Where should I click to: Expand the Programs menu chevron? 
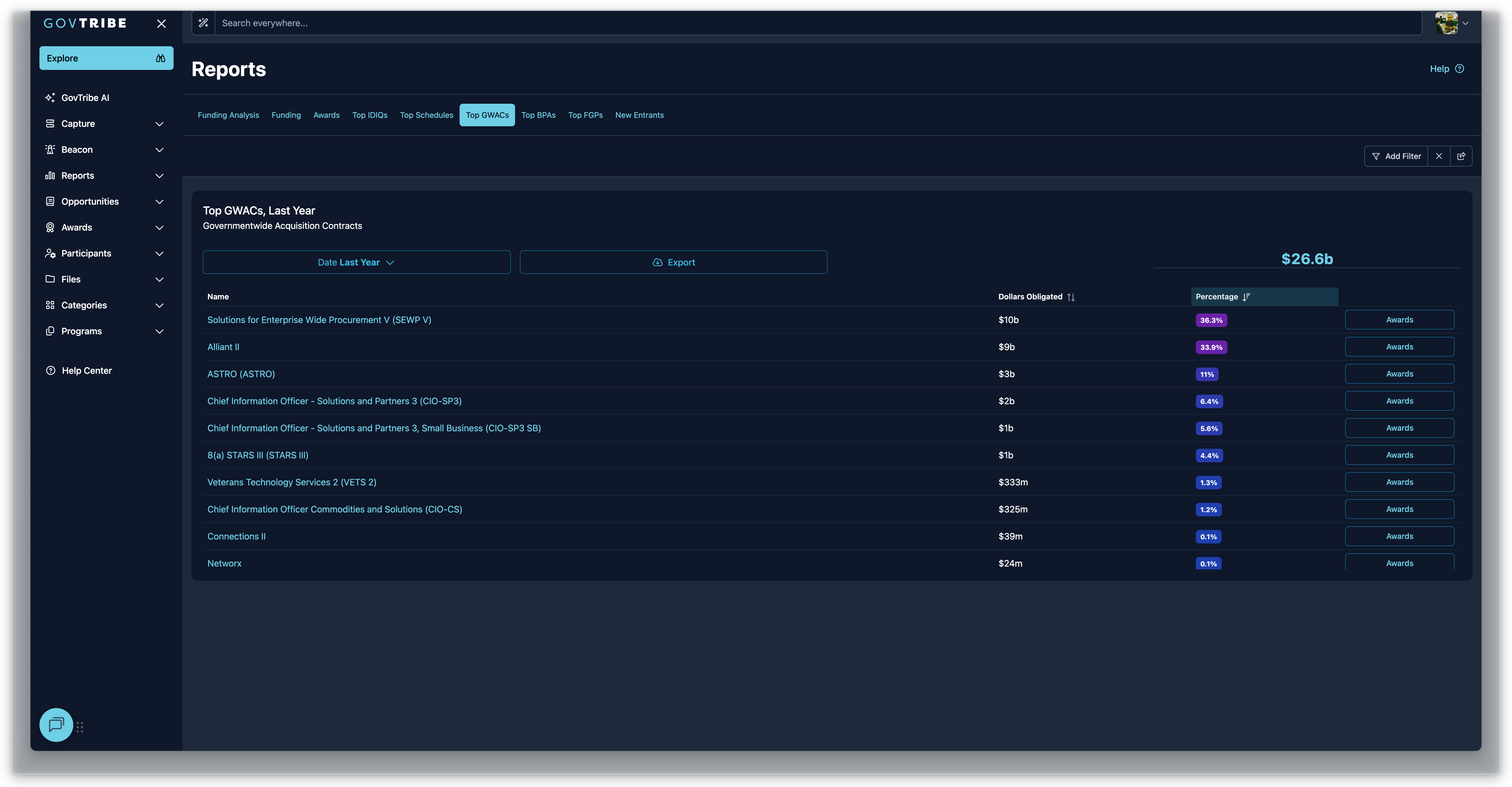[x=159, y=331]
